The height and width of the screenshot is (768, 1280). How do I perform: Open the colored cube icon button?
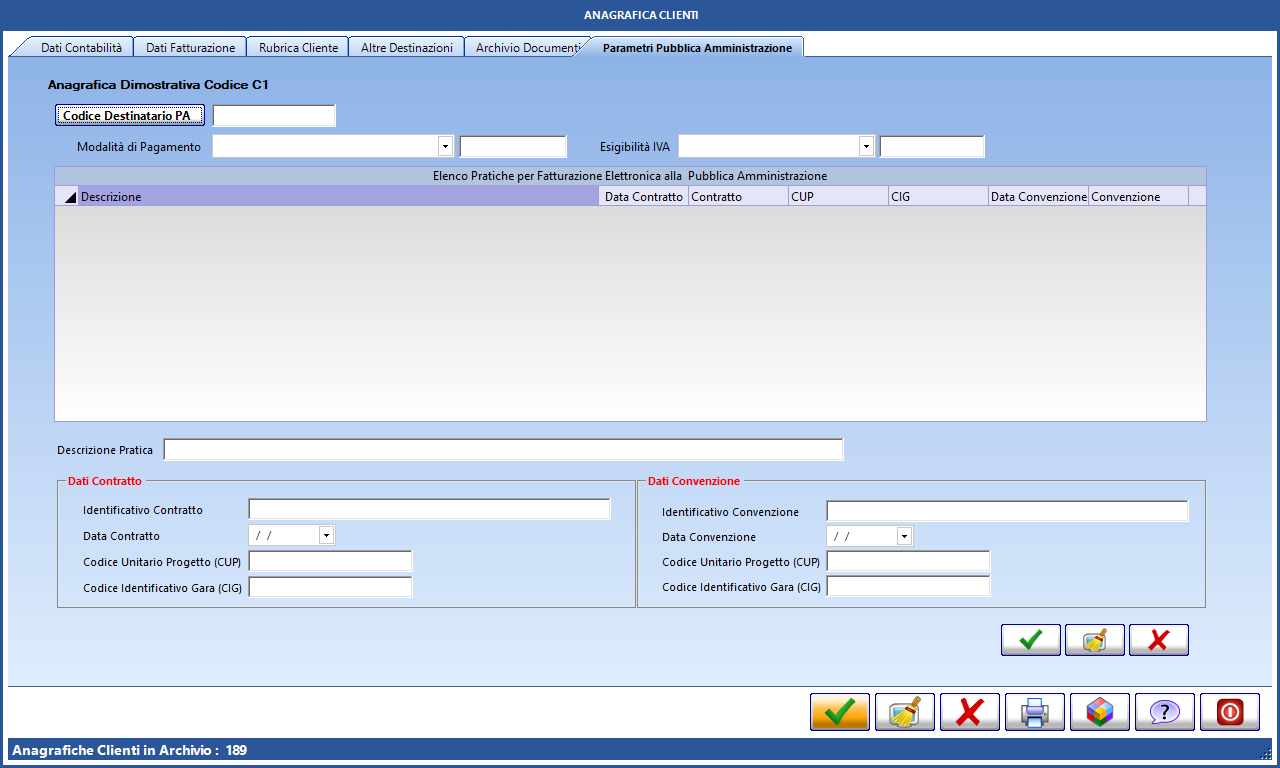1100,712
